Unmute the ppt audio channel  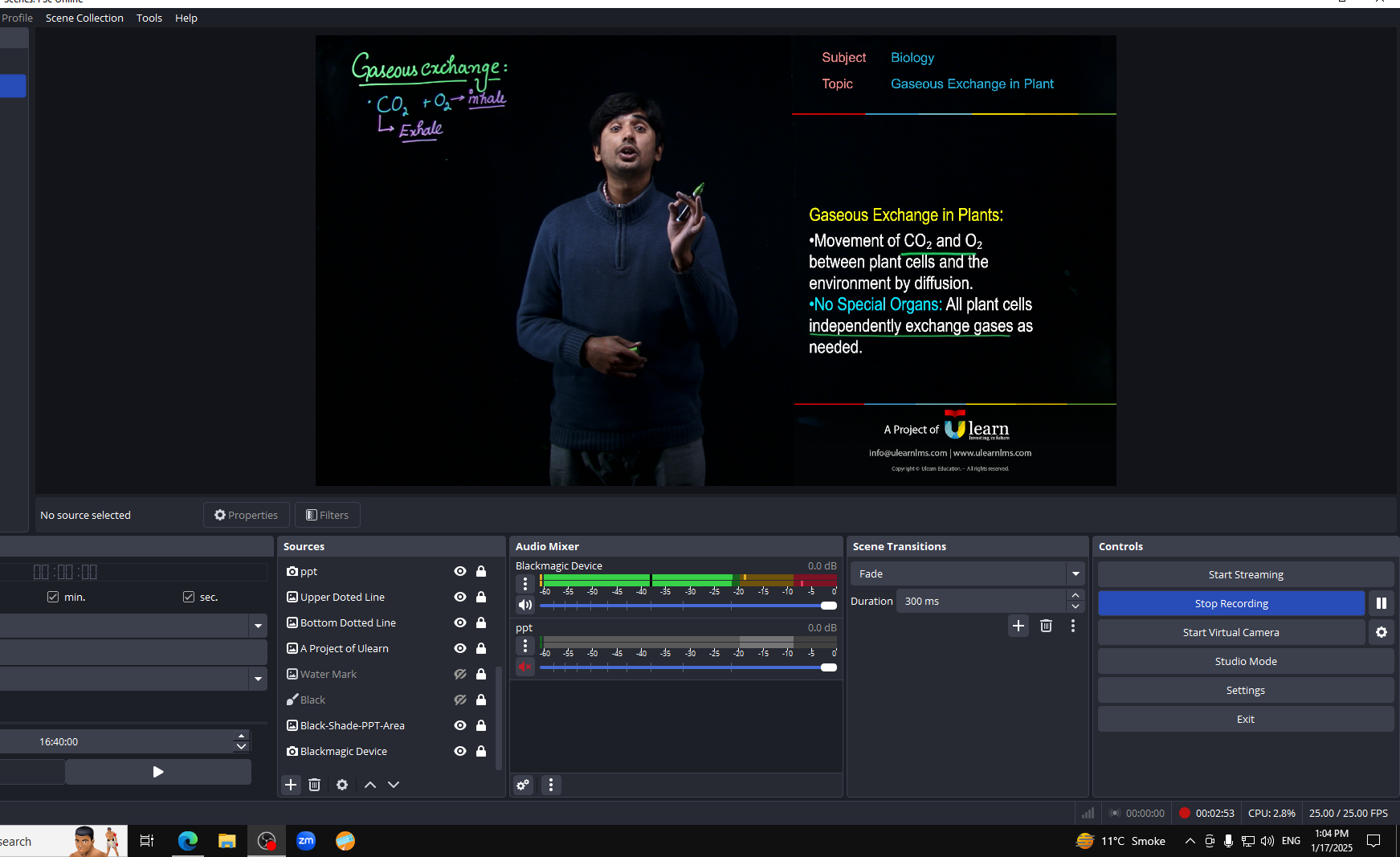(x=525, y=667)
